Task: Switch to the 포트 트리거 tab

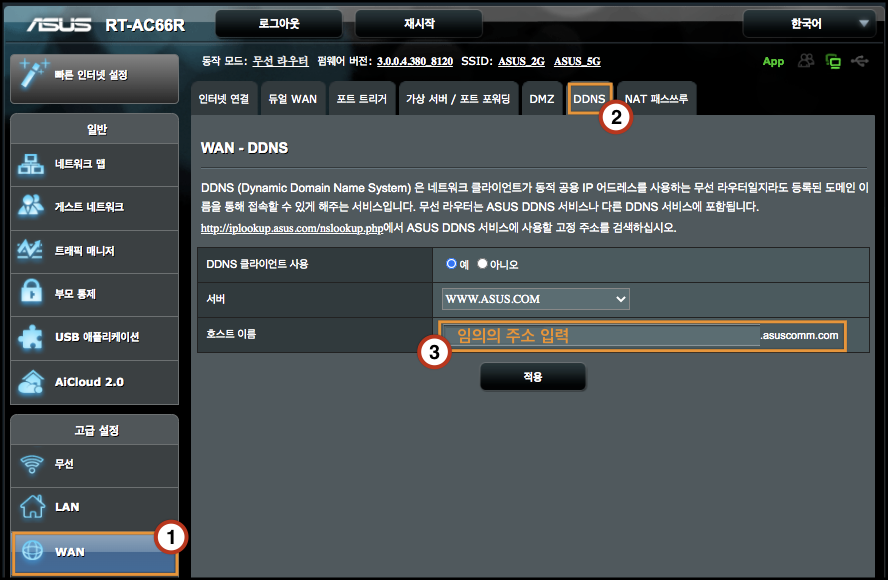Action: [x=362, y=99]
